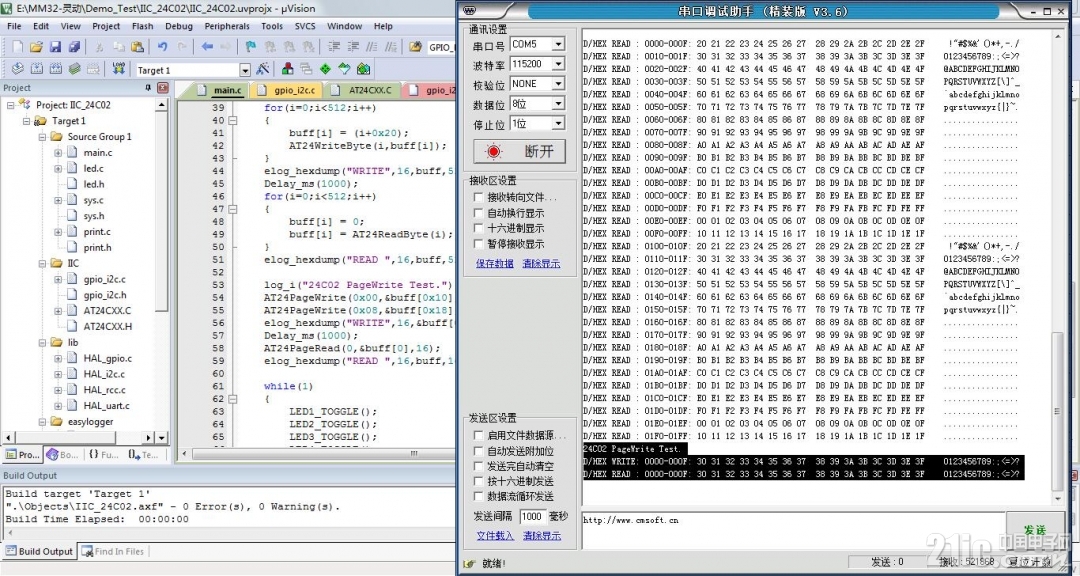Click 清除显示 link in receive settings
1080x576 pixels.
[541, 263]
